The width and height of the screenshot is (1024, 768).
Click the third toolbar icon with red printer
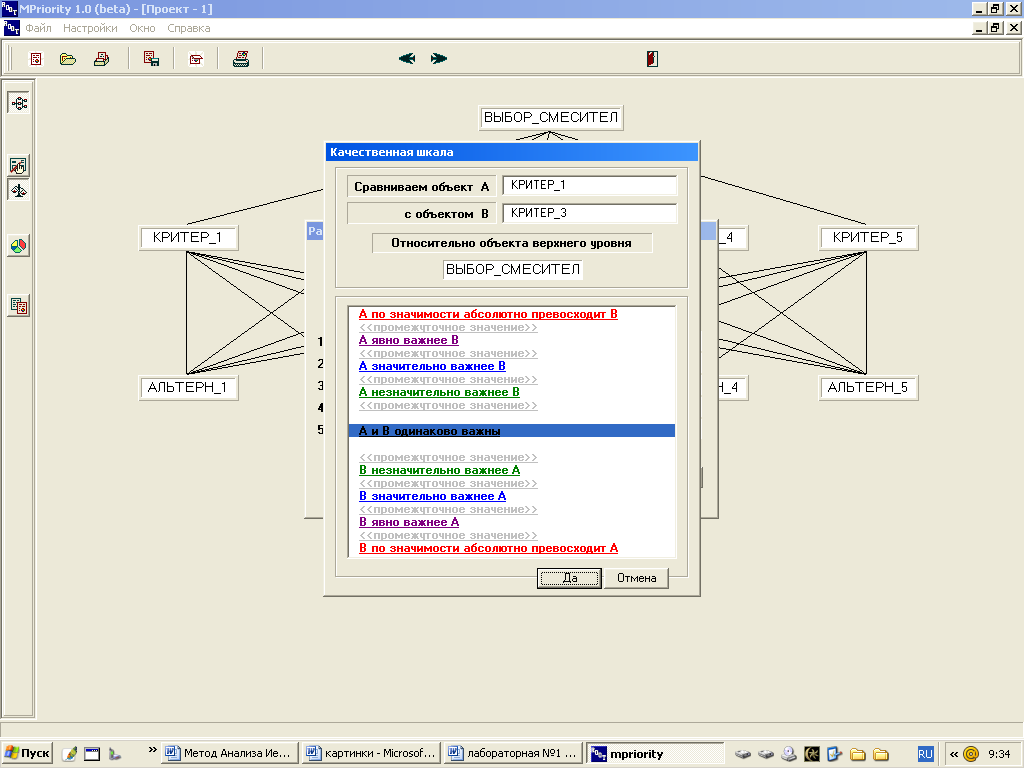pos(101,59)
